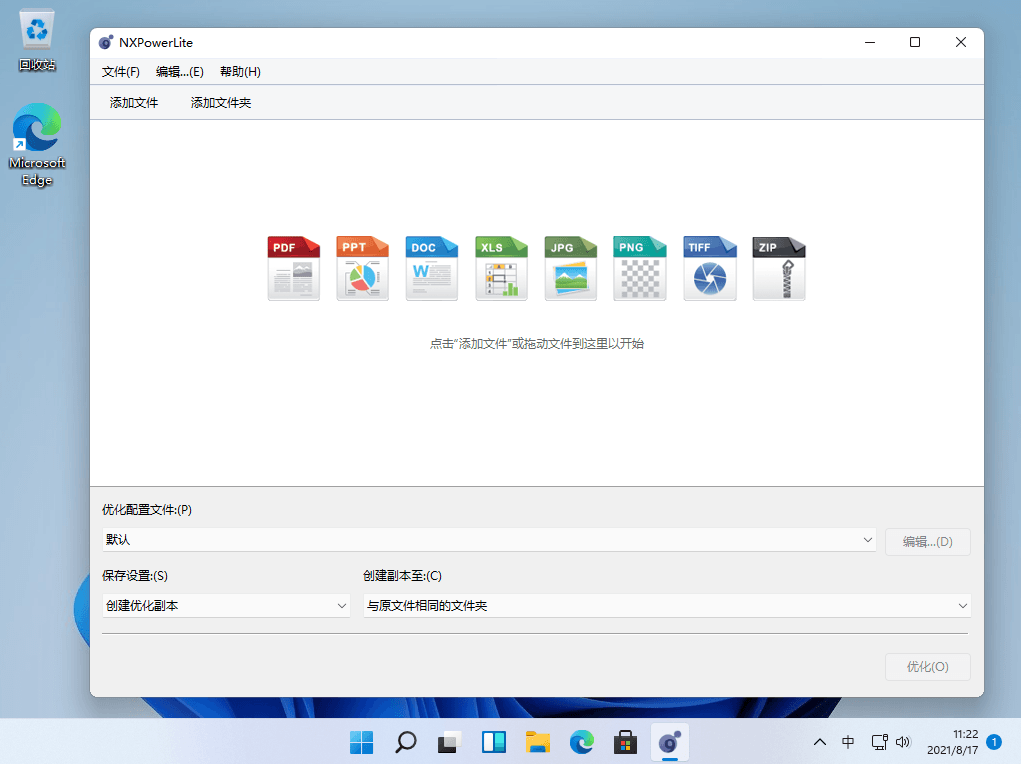Viewport: 1021px width, 764px height.
Task: Click the hint text 点击“添加文件”或拖动文件到这里以开始
Action: [x=537, y=343]
